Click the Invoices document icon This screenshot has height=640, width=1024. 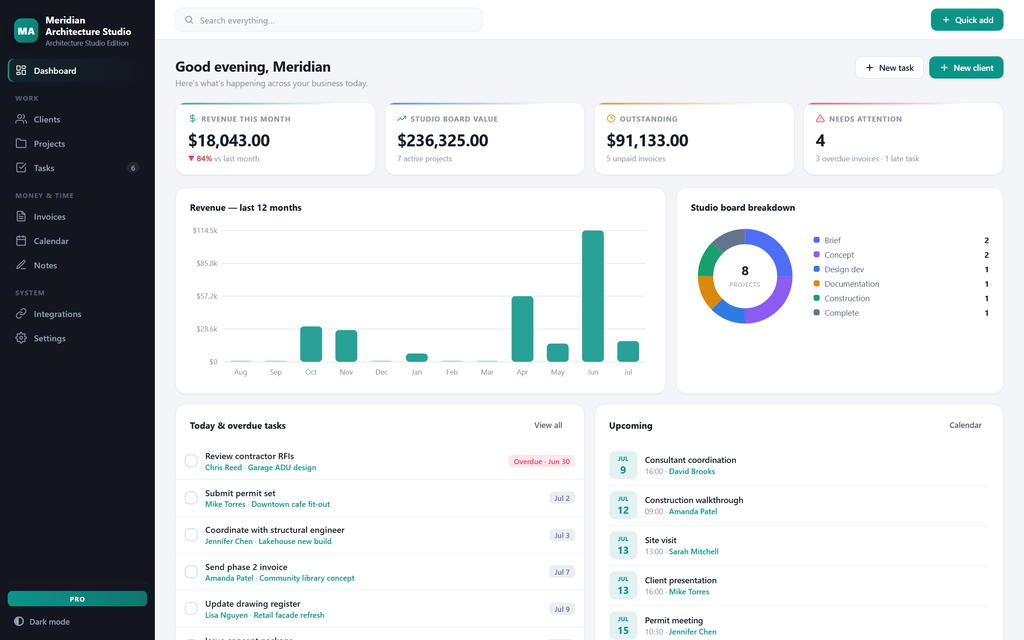[x=21, y=216]
